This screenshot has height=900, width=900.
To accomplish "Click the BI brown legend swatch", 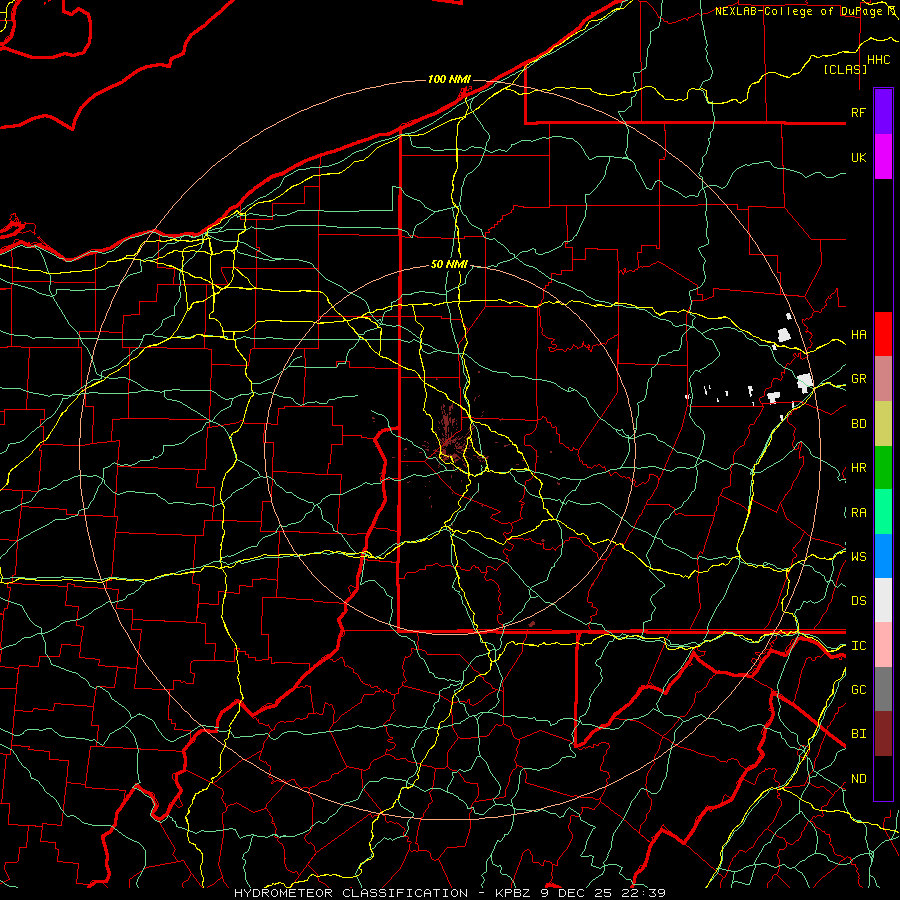I will coord(883,734).
